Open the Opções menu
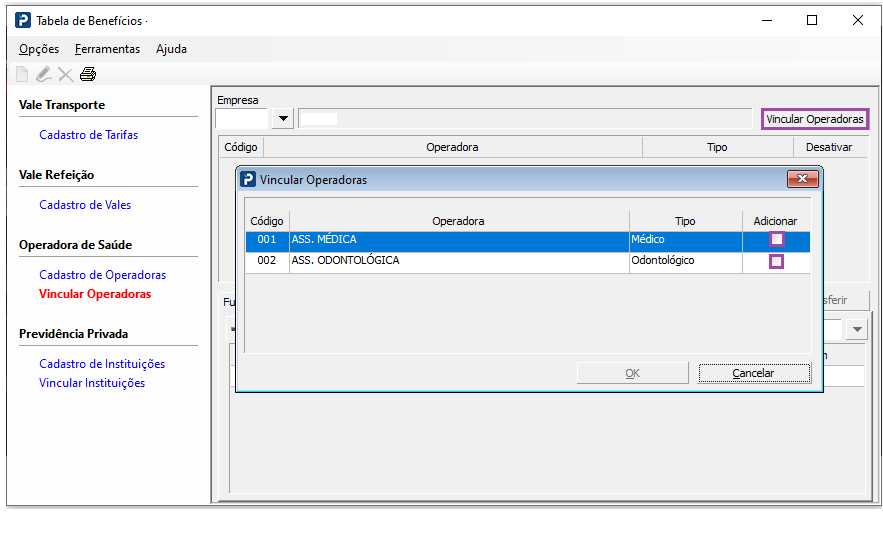 point(39,49)
